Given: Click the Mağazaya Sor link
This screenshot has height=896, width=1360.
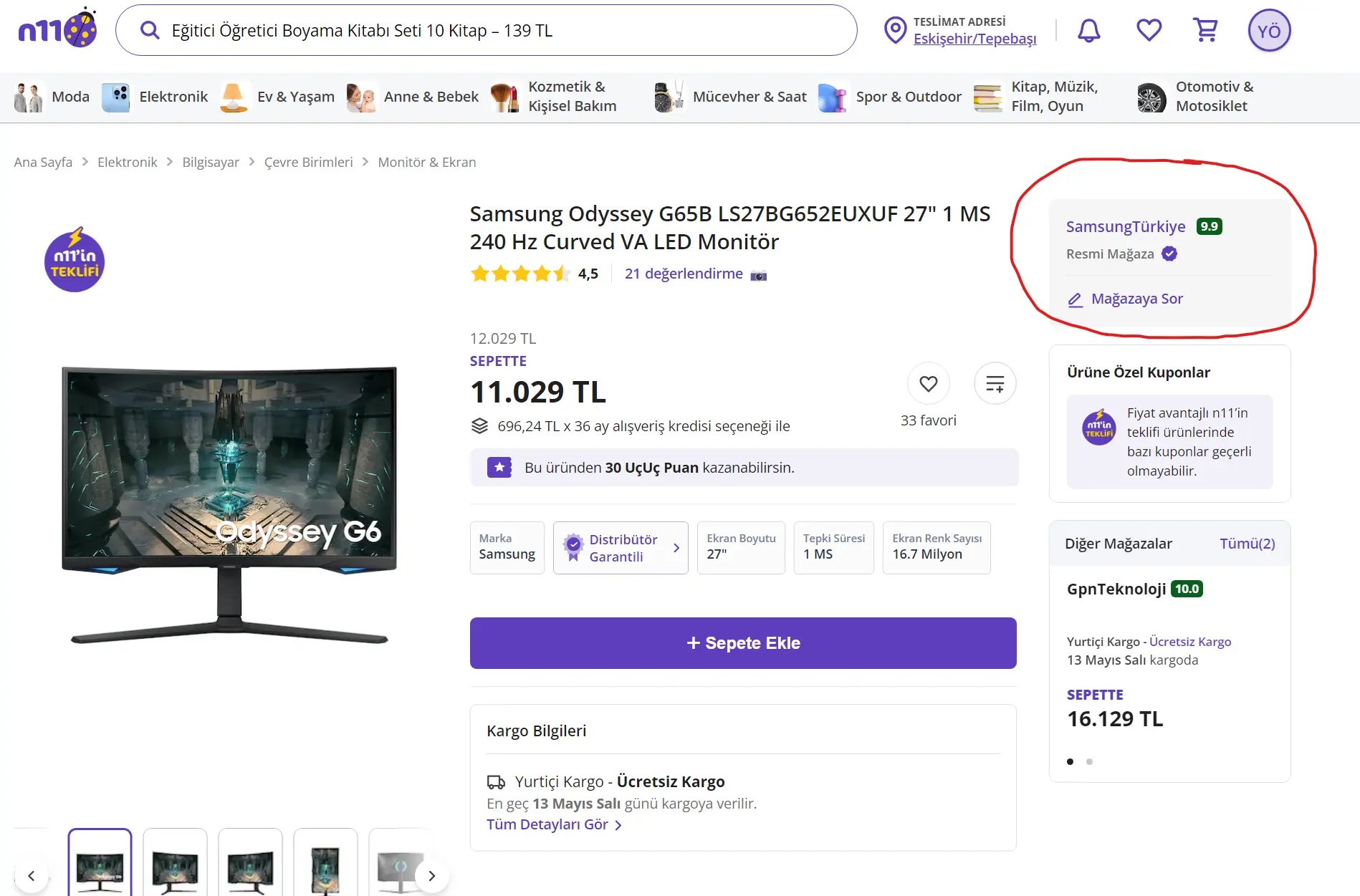Looking at the screenshot, I should pyautogui.click(x=1137, y=299).
